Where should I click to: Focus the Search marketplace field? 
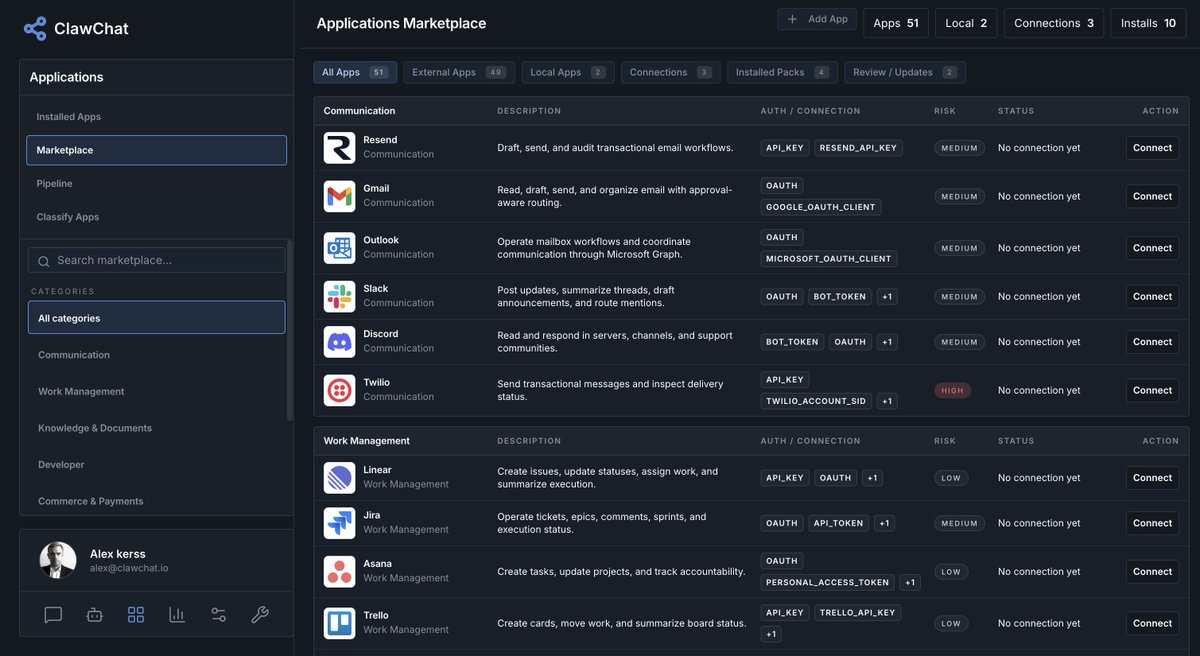pyautogui.click(x=156, y=260)
